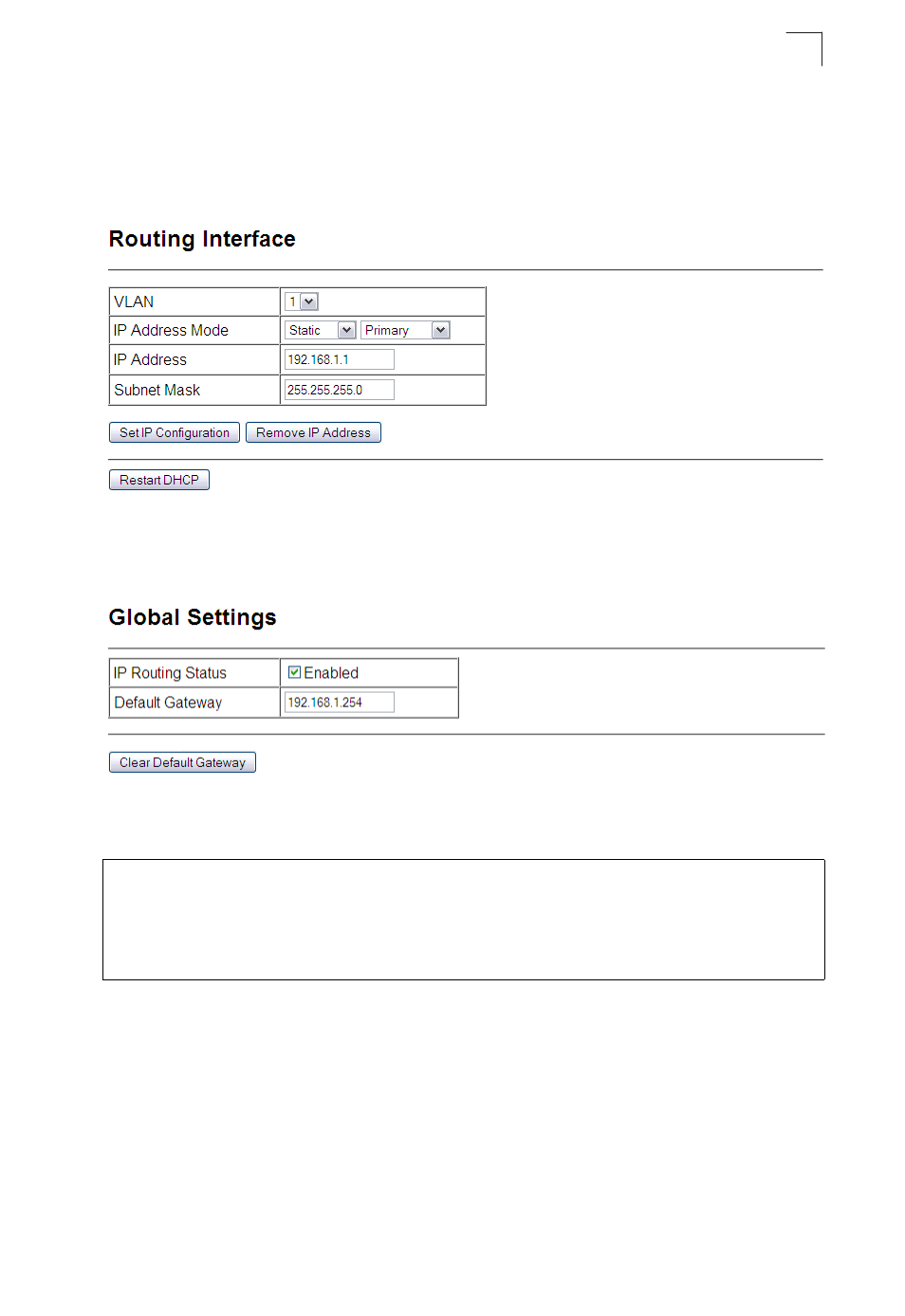Click the VLAN row label
The image size is (905, 1316).
point(134,302)
